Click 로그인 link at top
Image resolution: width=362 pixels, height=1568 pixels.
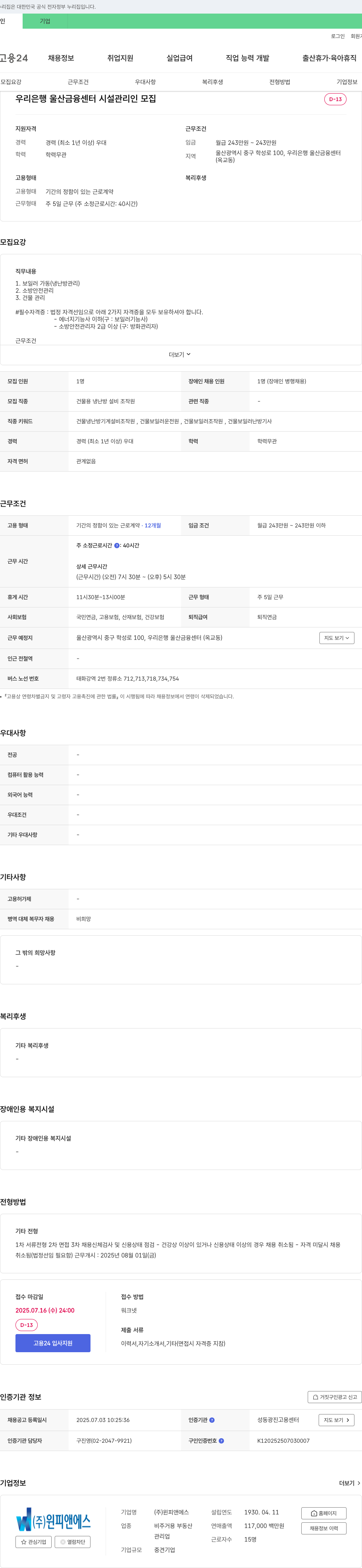(337, 37)
